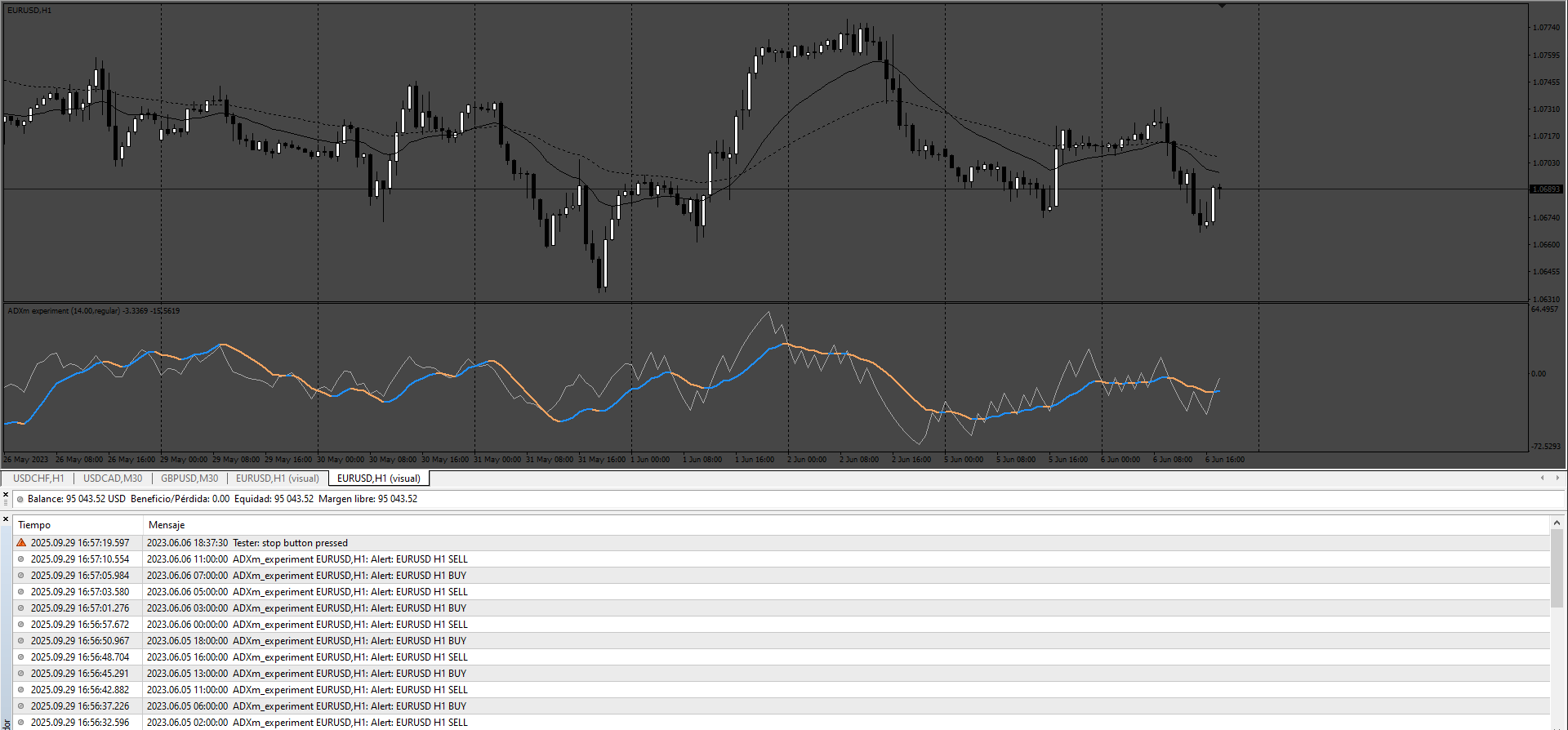Select the 'Tester: stop button pressed' log row
This screenshot has height=730, width=1568.
pos(782,543)
